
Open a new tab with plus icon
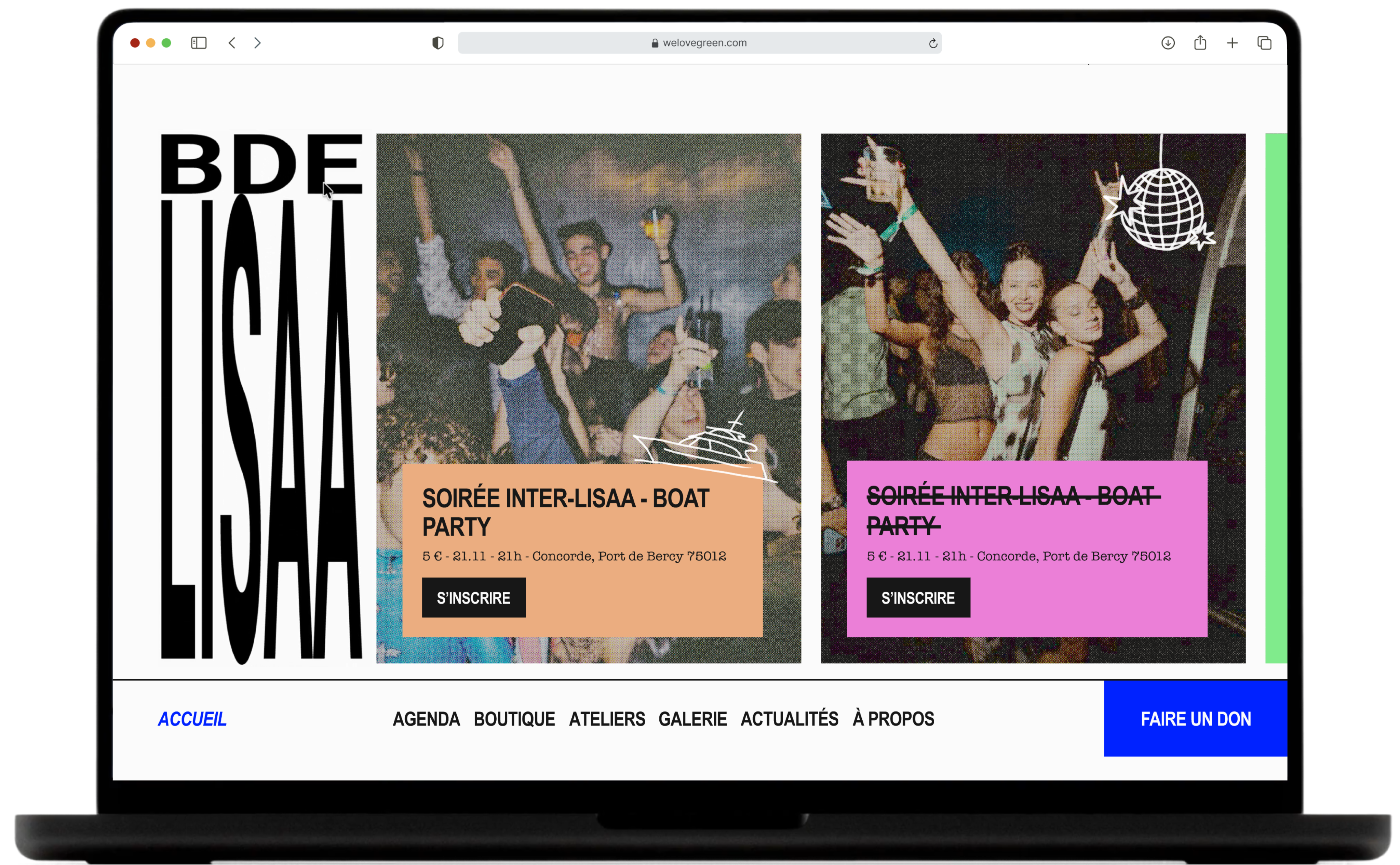(1232, 43)
